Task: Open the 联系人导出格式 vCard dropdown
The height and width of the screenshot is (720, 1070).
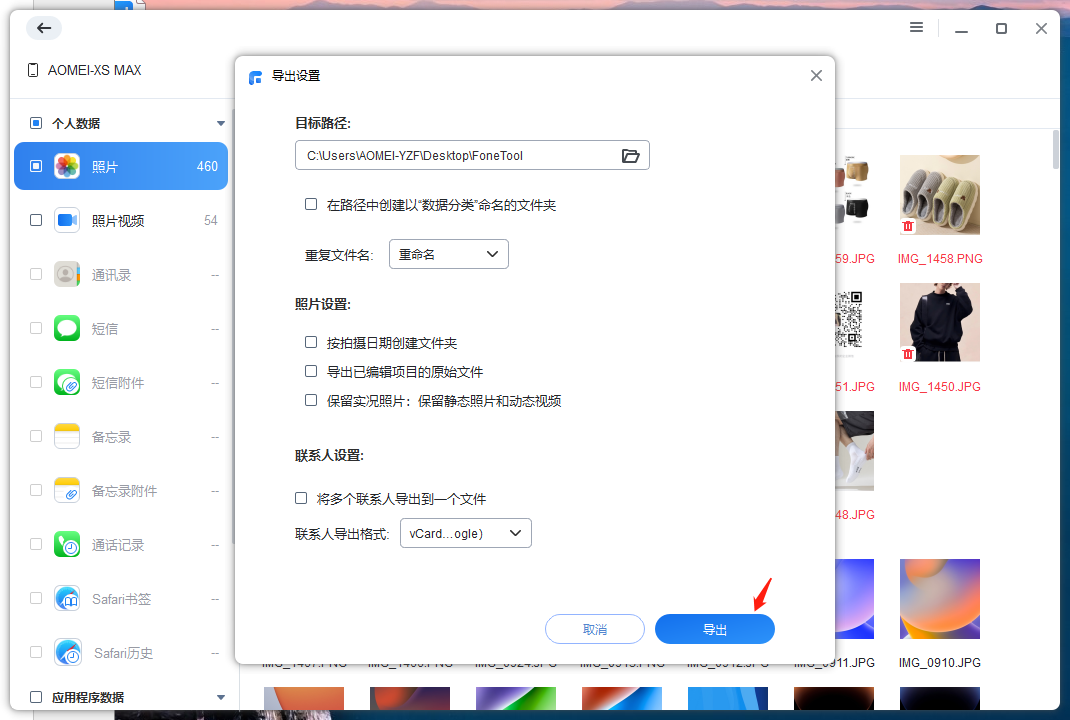Action: [x=465, y=533]
